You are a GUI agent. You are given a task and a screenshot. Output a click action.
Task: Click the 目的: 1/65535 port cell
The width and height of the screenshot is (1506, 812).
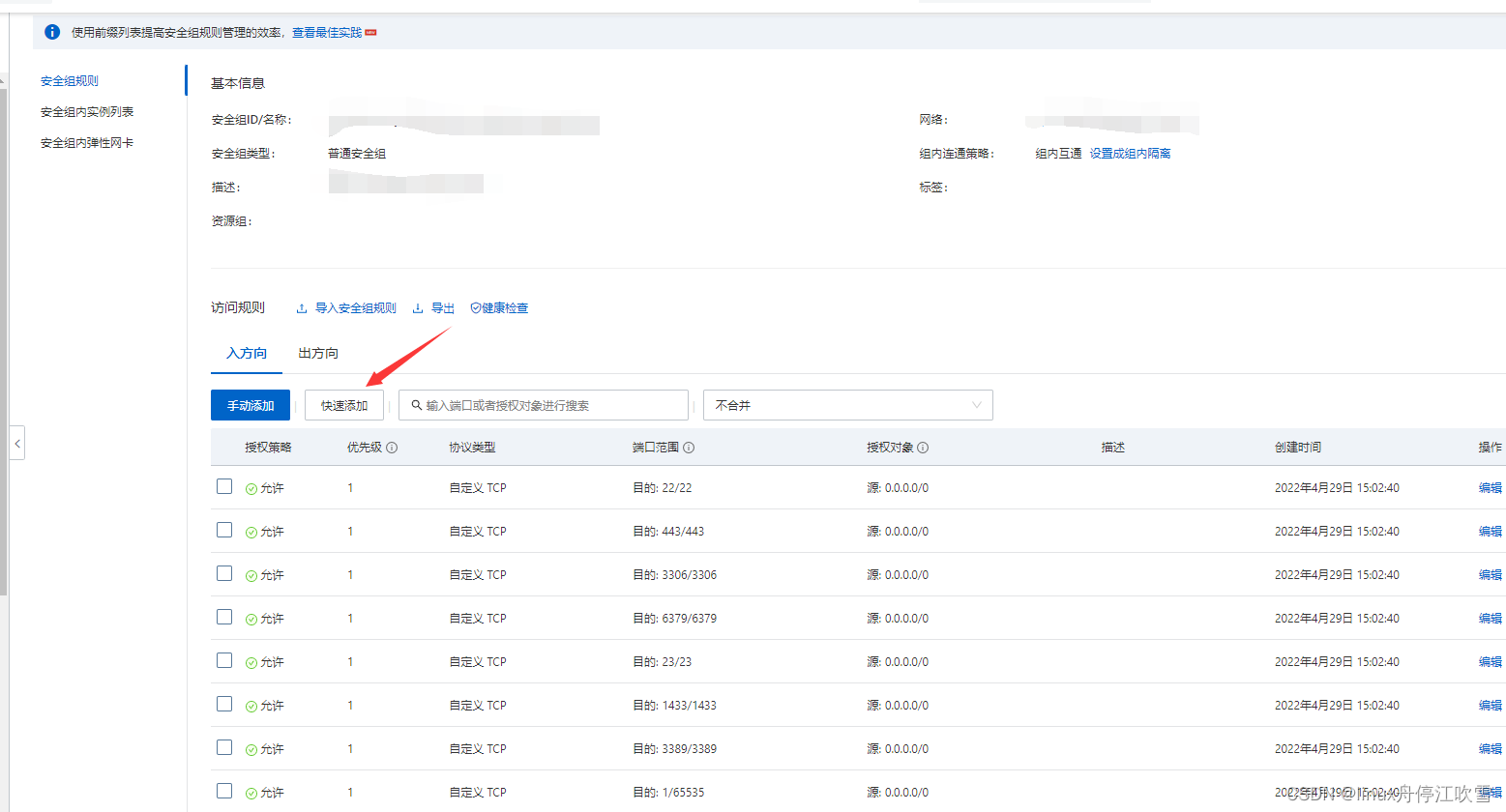tap(668, 793)
